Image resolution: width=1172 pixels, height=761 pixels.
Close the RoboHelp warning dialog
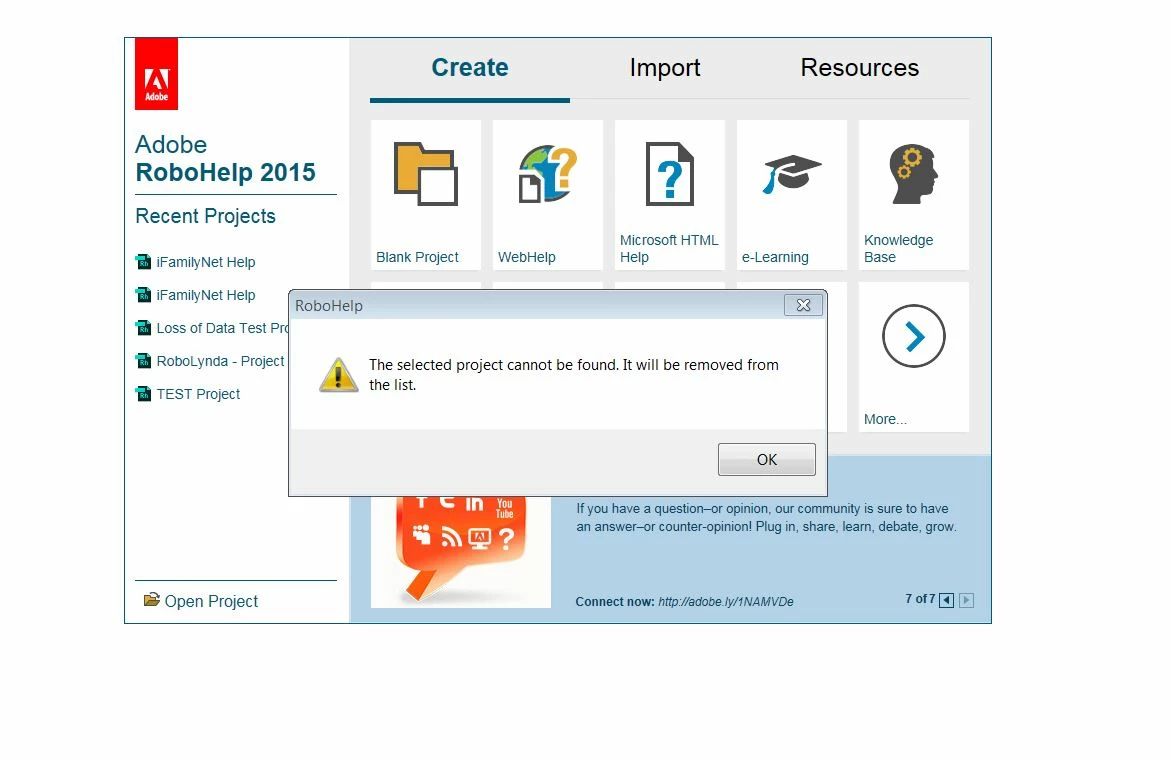click(x=804, y=305)
